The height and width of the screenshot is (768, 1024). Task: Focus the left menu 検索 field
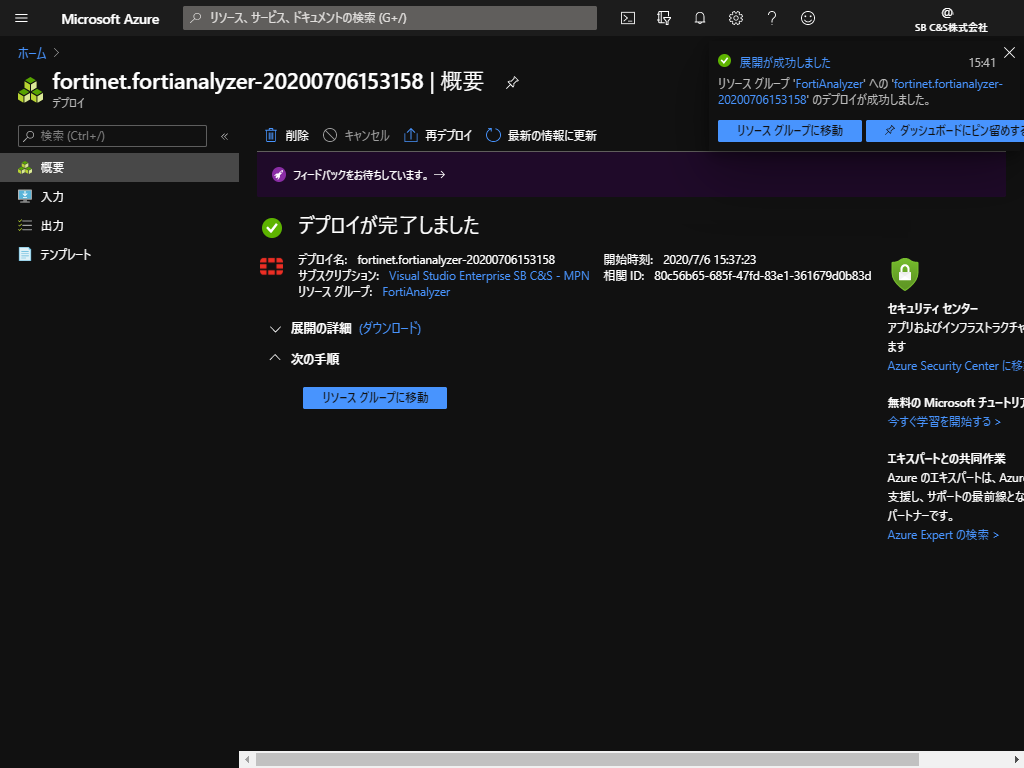pos(112,136)
